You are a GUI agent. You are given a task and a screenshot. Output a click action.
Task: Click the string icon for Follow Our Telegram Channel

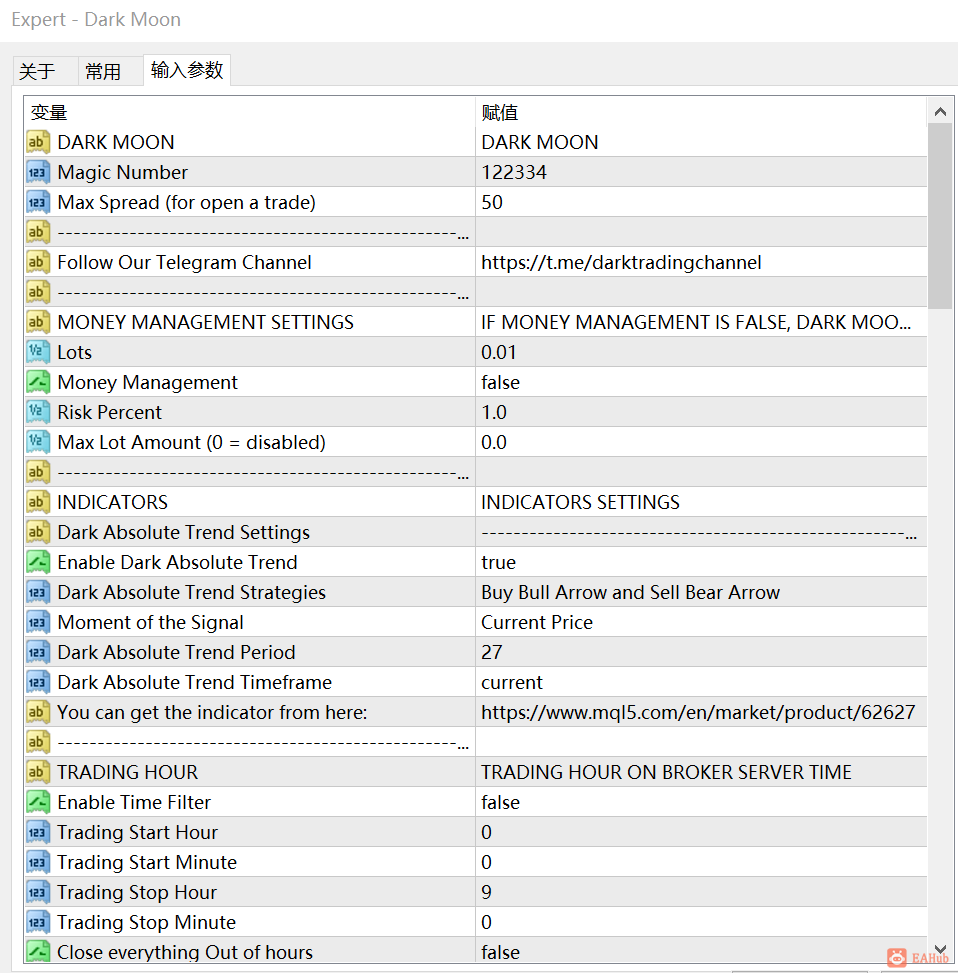point(37,262)
